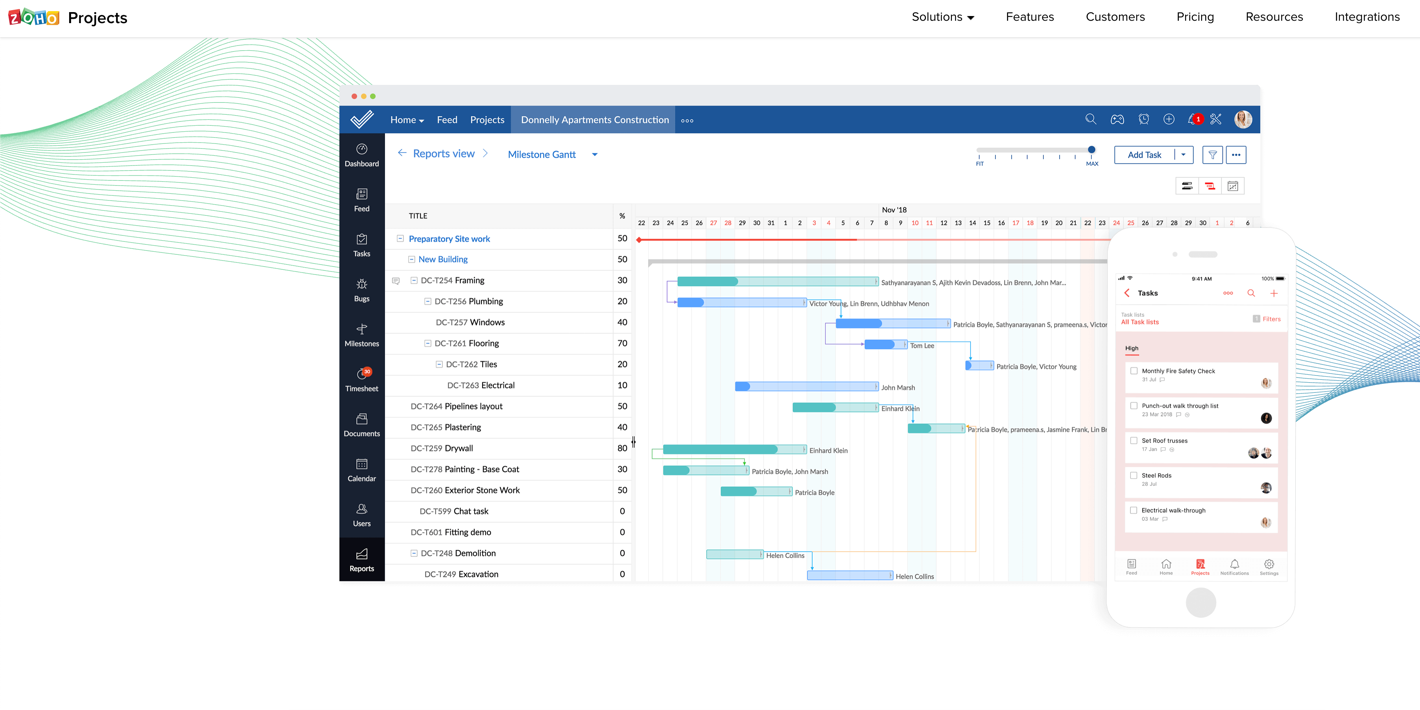Check the Electrical walk-through task

(x=1134, y=510)
